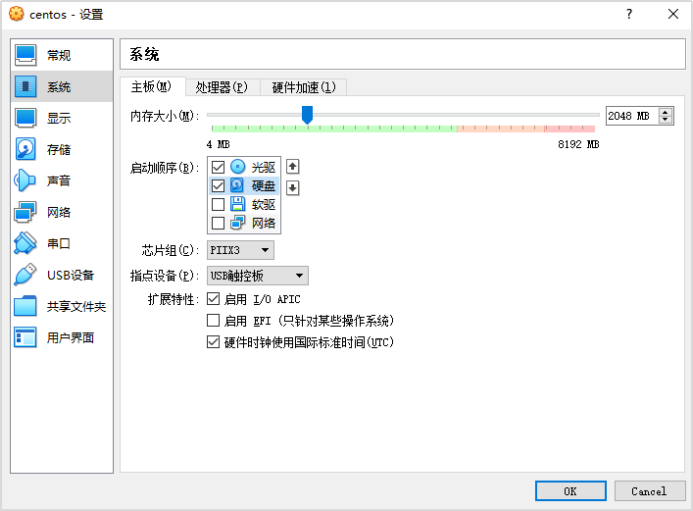Select the USB设备 sidebar label
Viewport: 693px width, 511px height.
[70, 275]
